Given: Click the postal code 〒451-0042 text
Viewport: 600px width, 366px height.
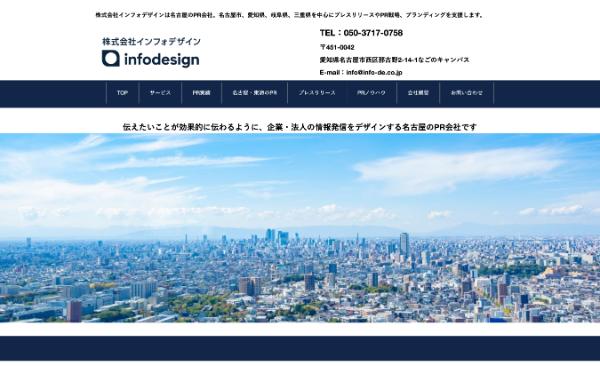Looking at the screenshot, I should (337, 47).
